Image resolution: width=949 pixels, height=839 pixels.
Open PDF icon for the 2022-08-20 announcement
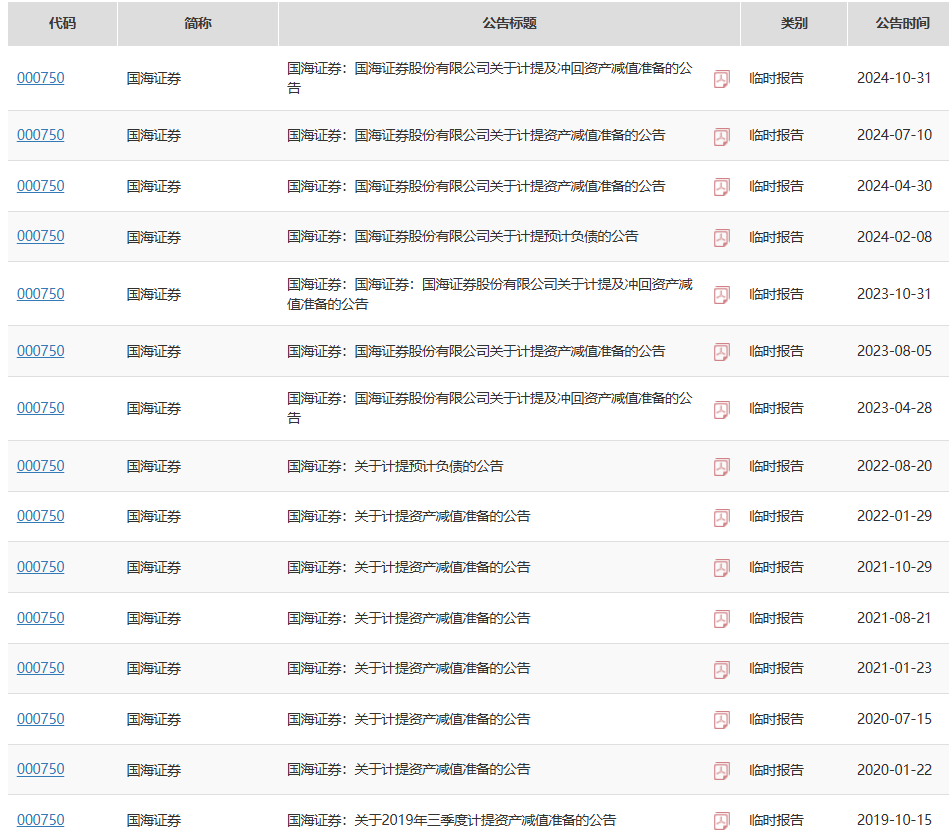[721, 467]
